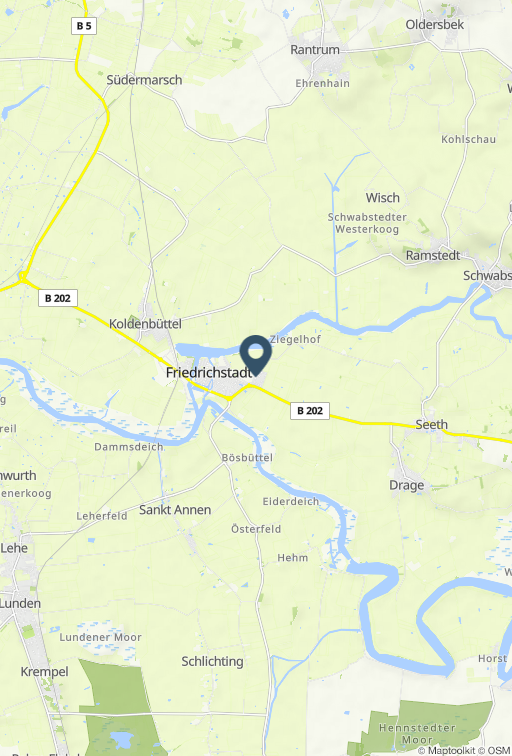This screenshot has height=756, width=512.
Task: Click the Rantrum village label
Action: pos(315,50)
